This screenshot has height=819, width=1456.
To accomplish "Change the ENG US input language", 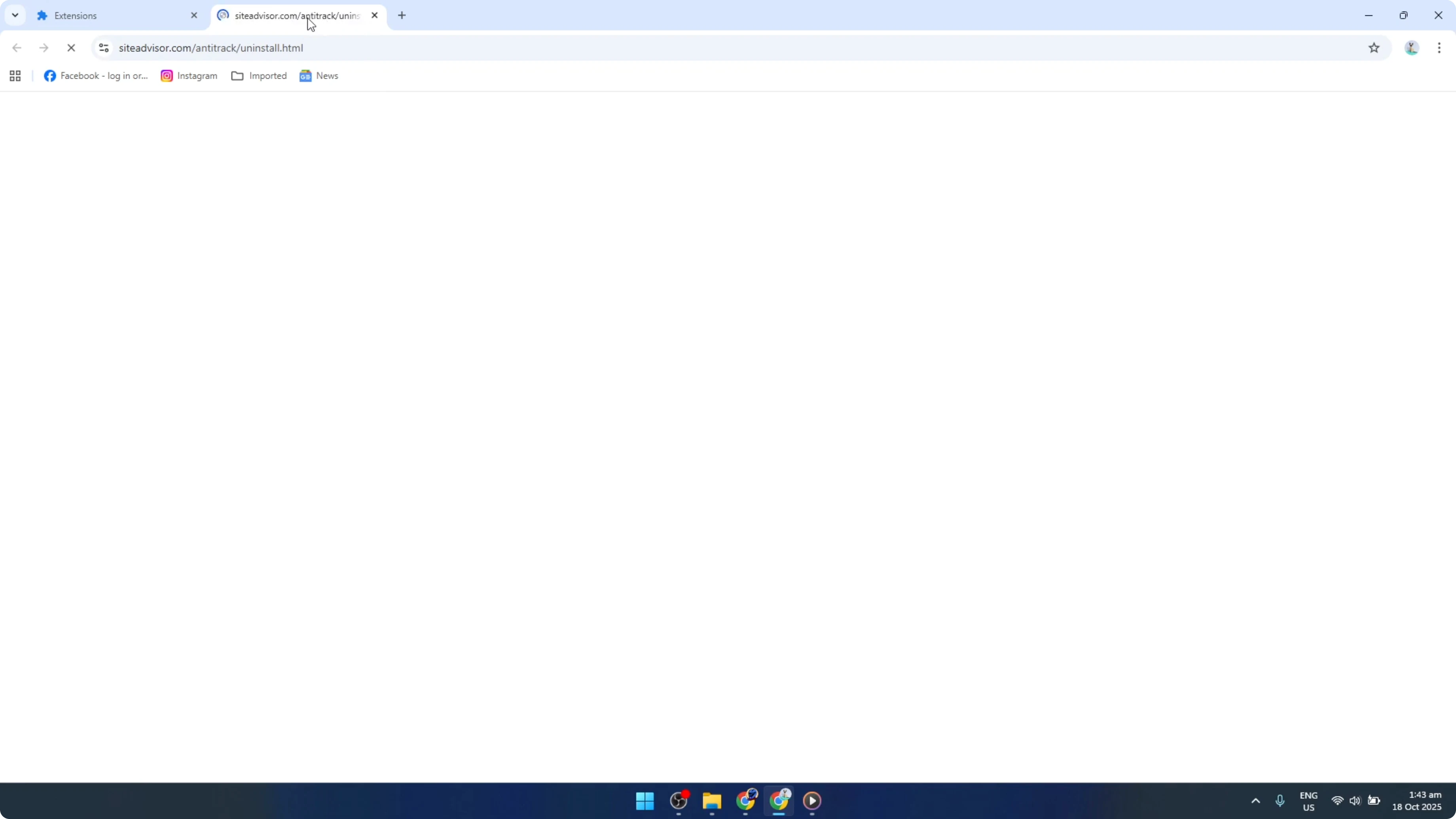I will click(1308, 801).
